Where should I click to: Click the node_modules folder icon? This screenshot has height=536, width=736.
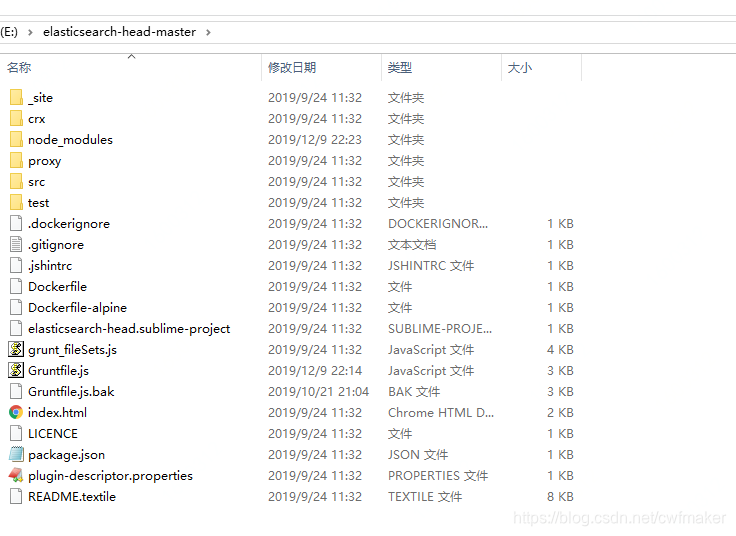(16, 139)
